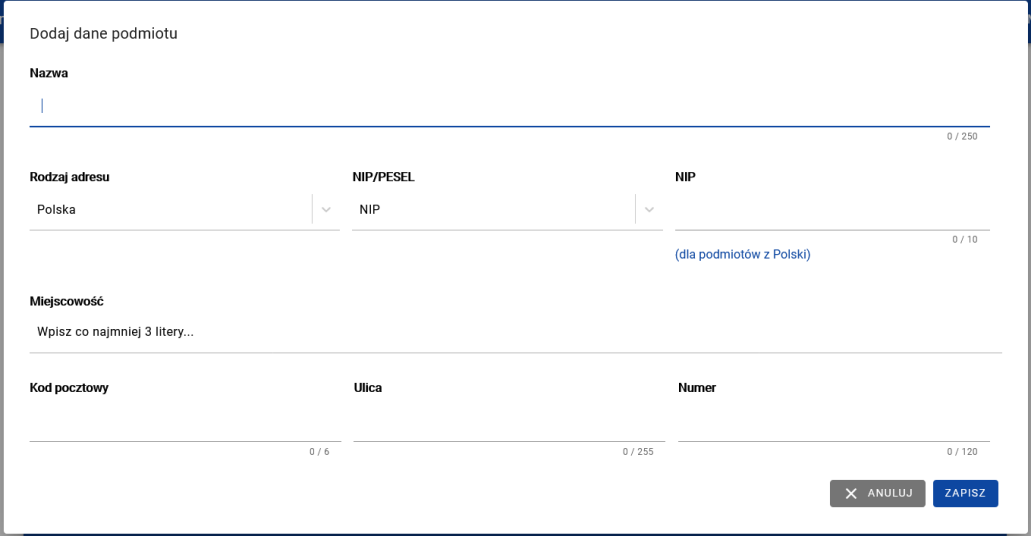Open the NIP/PESEL chevron arrow

coord(649,210)
